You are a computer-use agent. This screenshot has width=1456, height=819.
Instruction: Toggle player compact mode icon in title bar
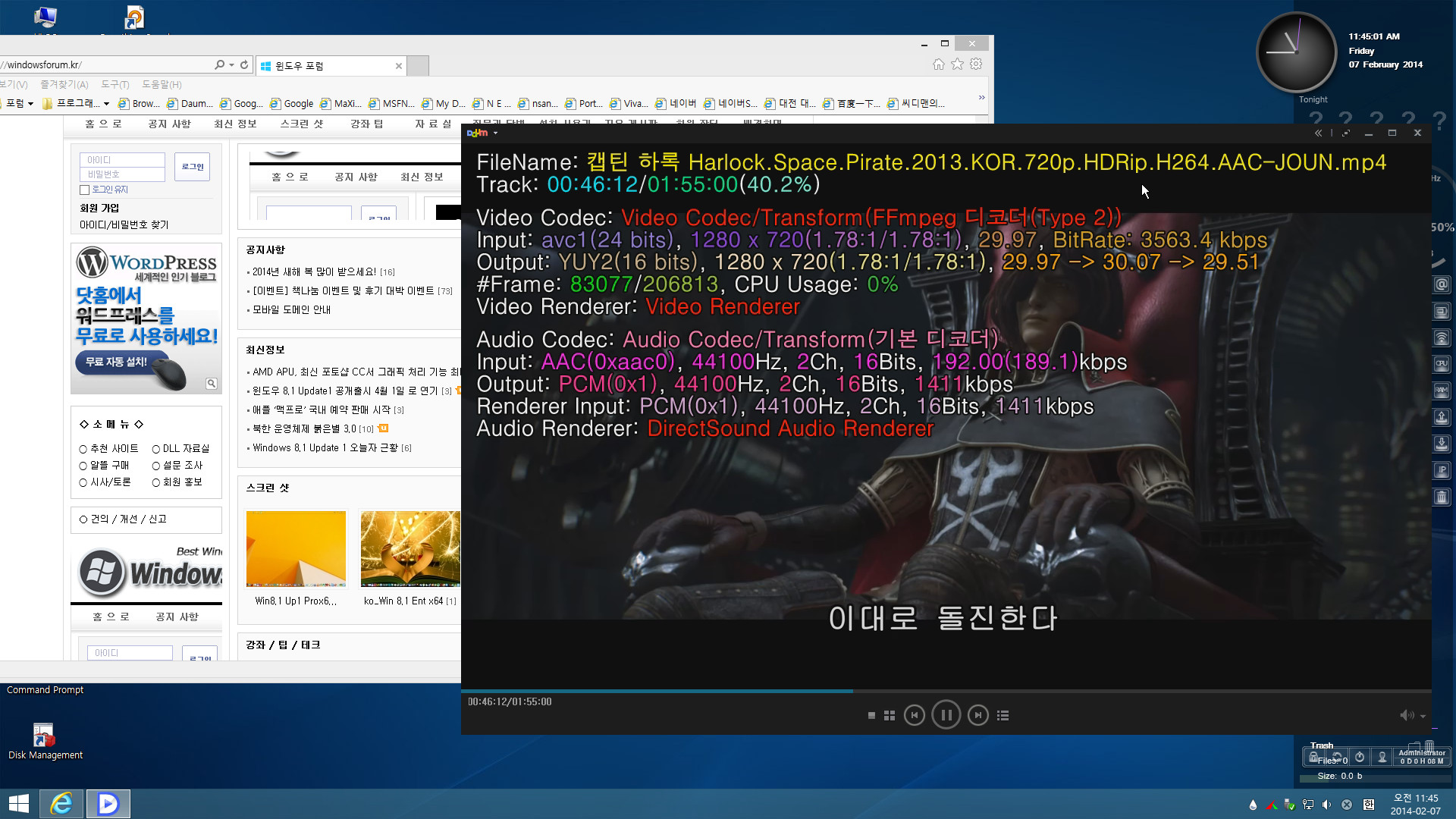coord(1346,133)
